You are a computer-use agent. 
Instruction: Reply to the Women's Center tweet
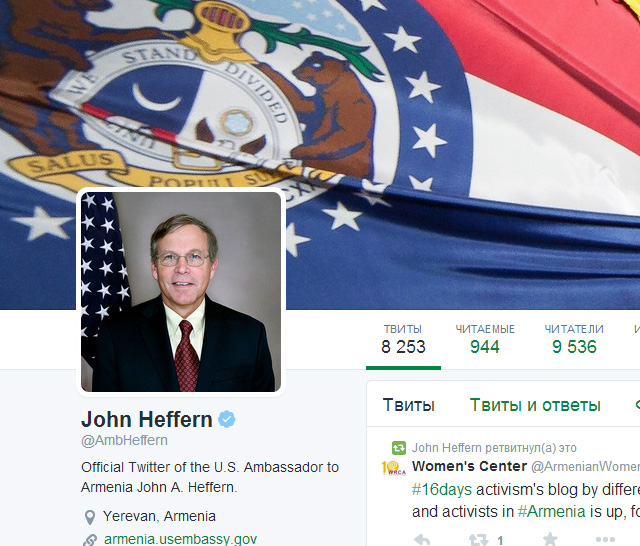[422, 540]
